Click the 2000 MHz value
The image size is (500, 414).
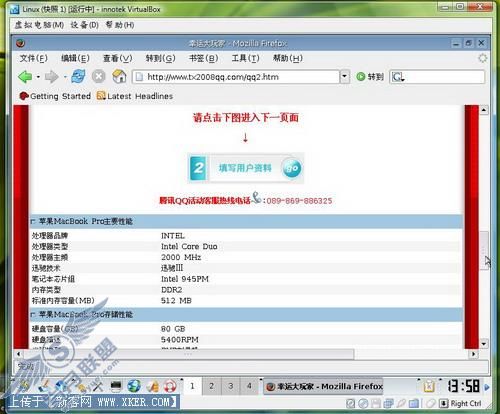tap(181, 257)
